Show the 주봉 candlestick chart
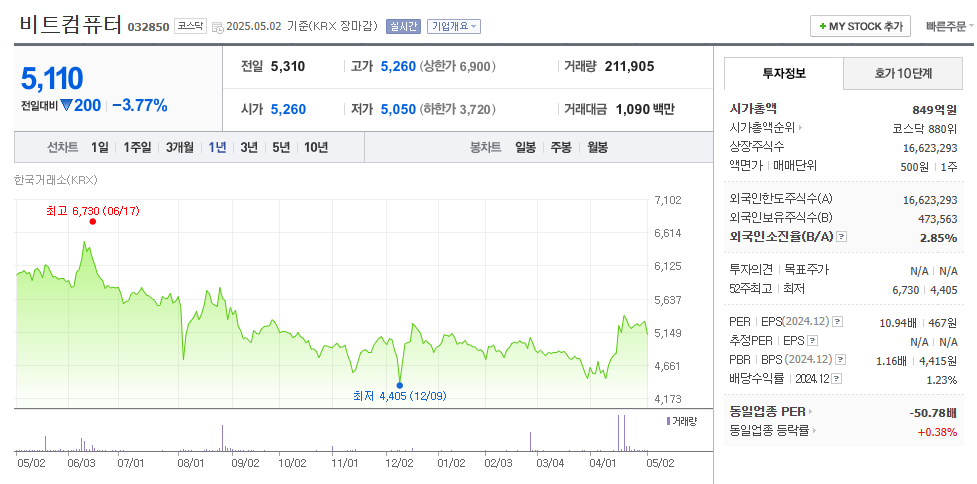Viewport: 977px width, 484px height. click(561, 148)
